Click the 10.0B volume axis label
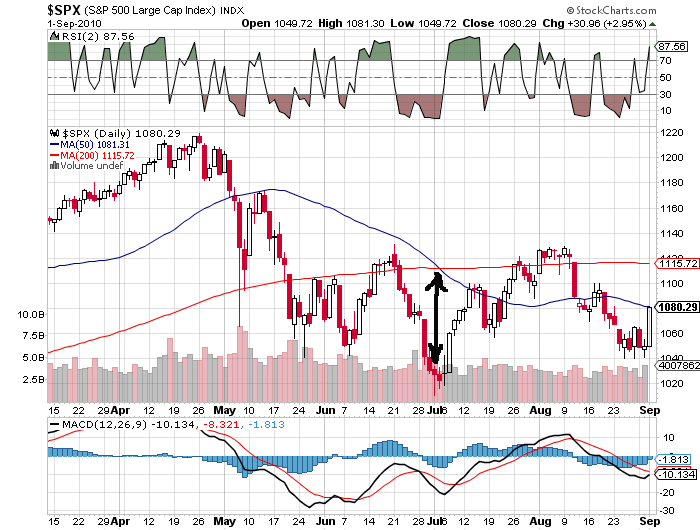 [x=31, y=314]
